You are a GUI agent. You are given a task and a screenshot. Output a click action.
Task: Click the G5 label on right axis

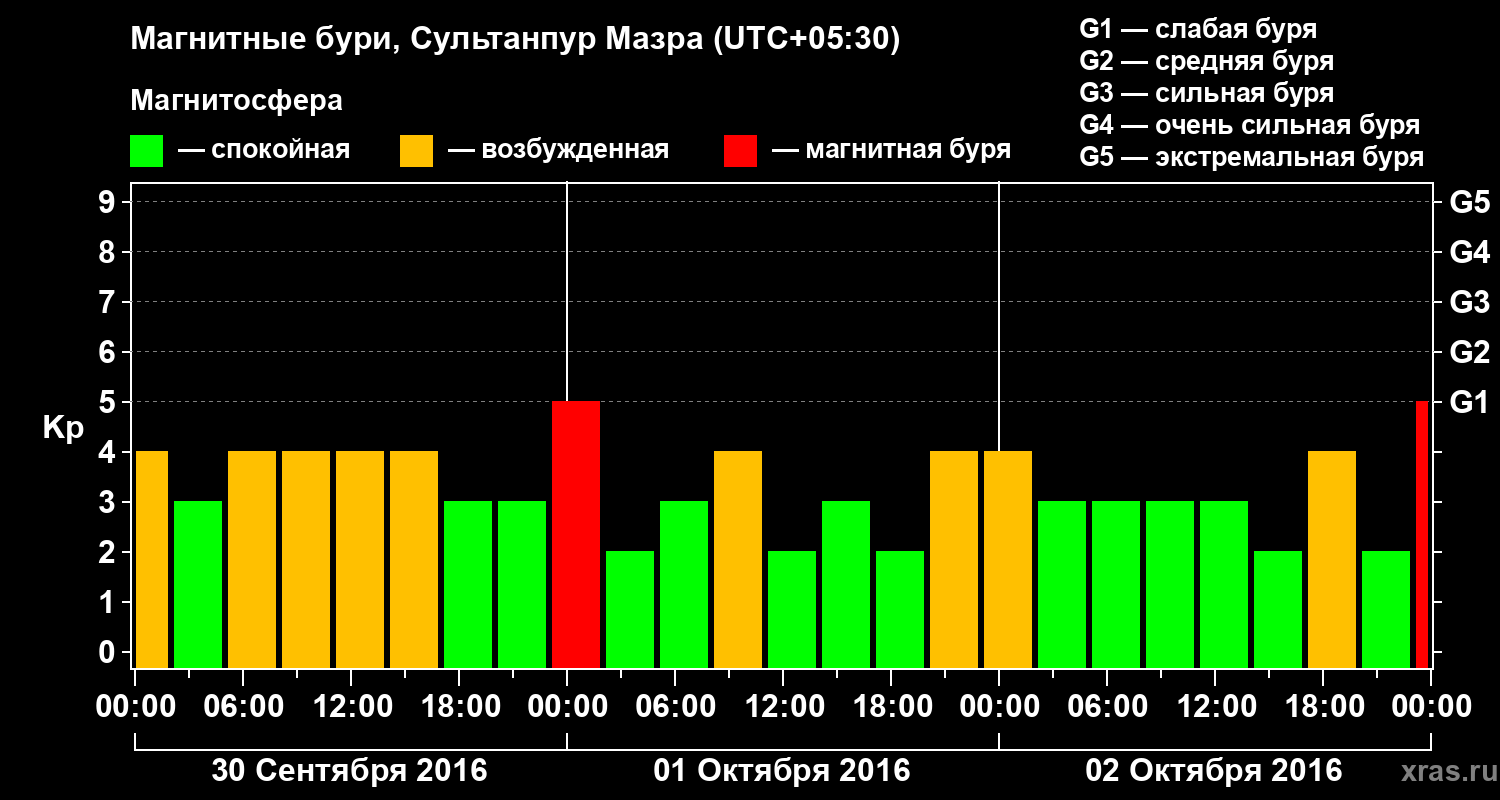[x=1469, y=202]
